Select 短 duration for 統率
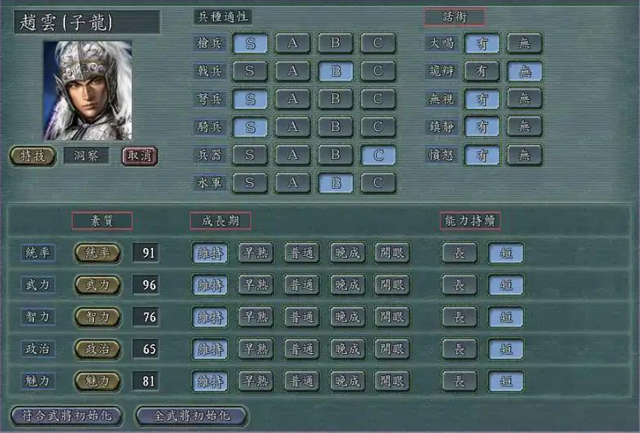 pos(506,253)
